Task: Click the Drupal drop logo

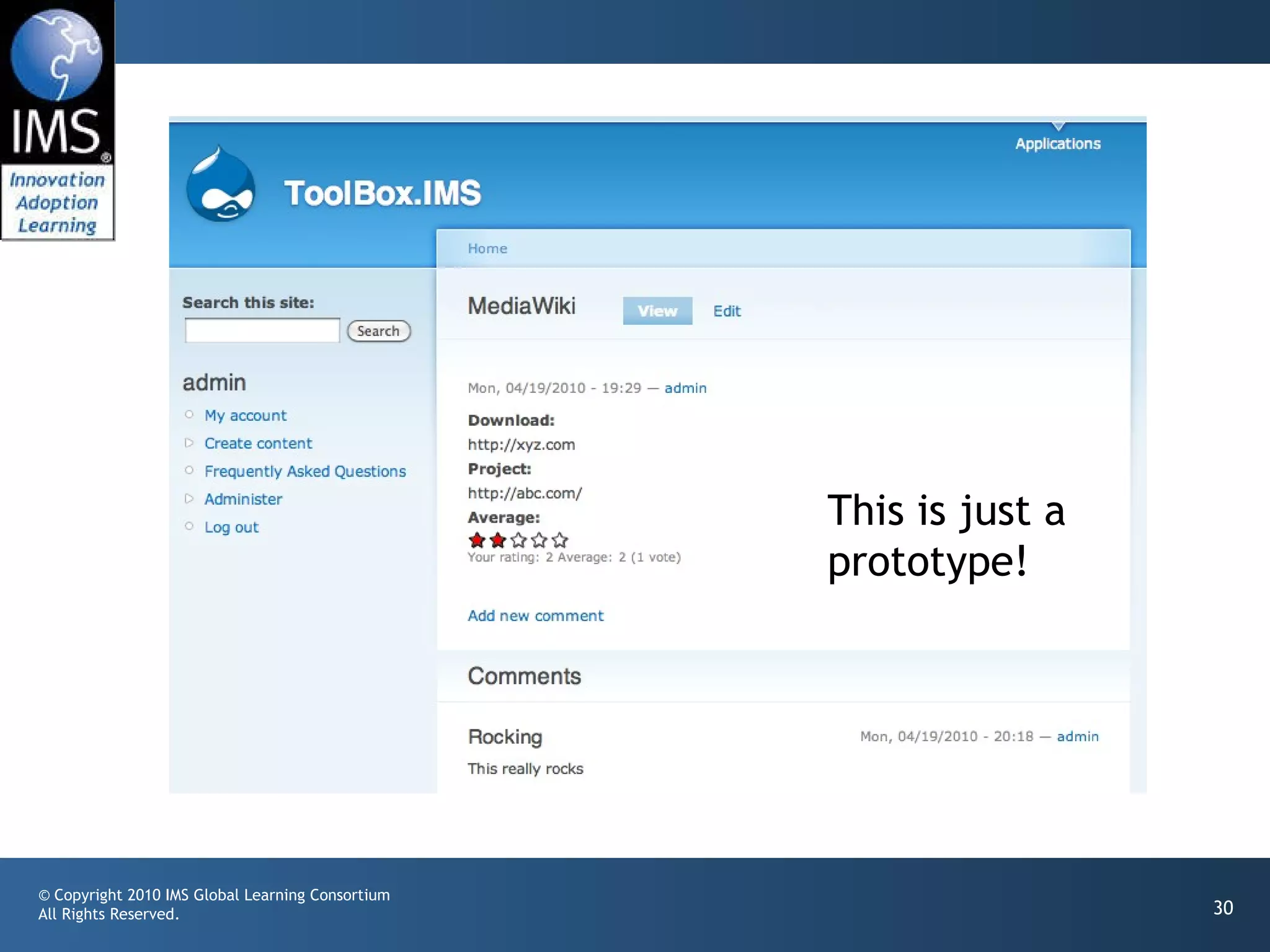Action: point(221,183)
